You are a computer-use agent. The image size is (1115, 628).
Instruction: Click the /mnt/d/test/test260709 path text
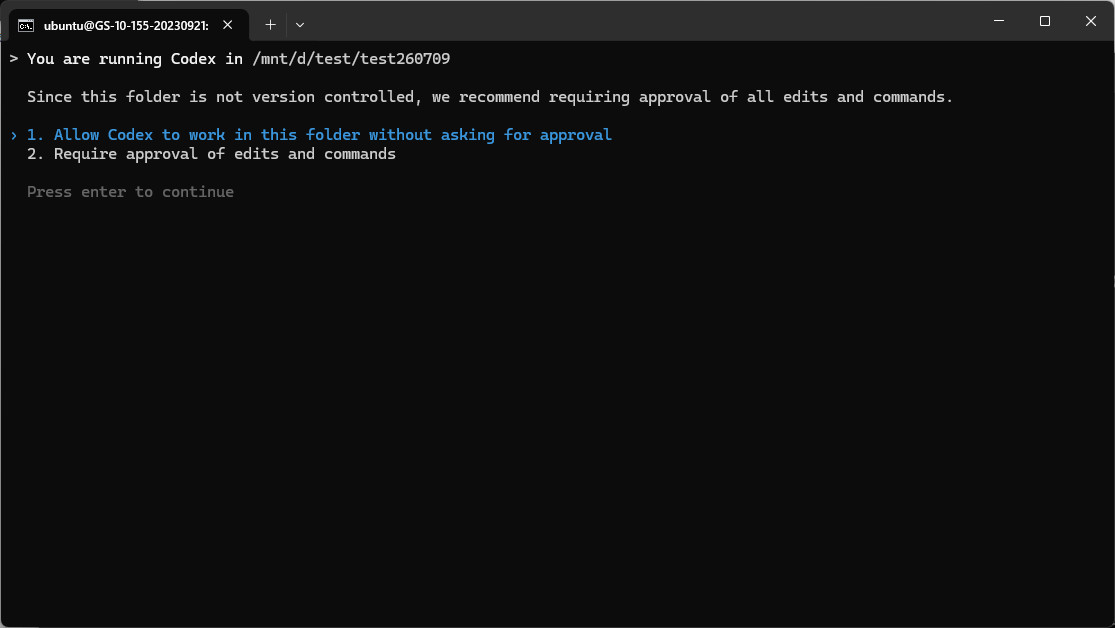[x=351, y=59]
